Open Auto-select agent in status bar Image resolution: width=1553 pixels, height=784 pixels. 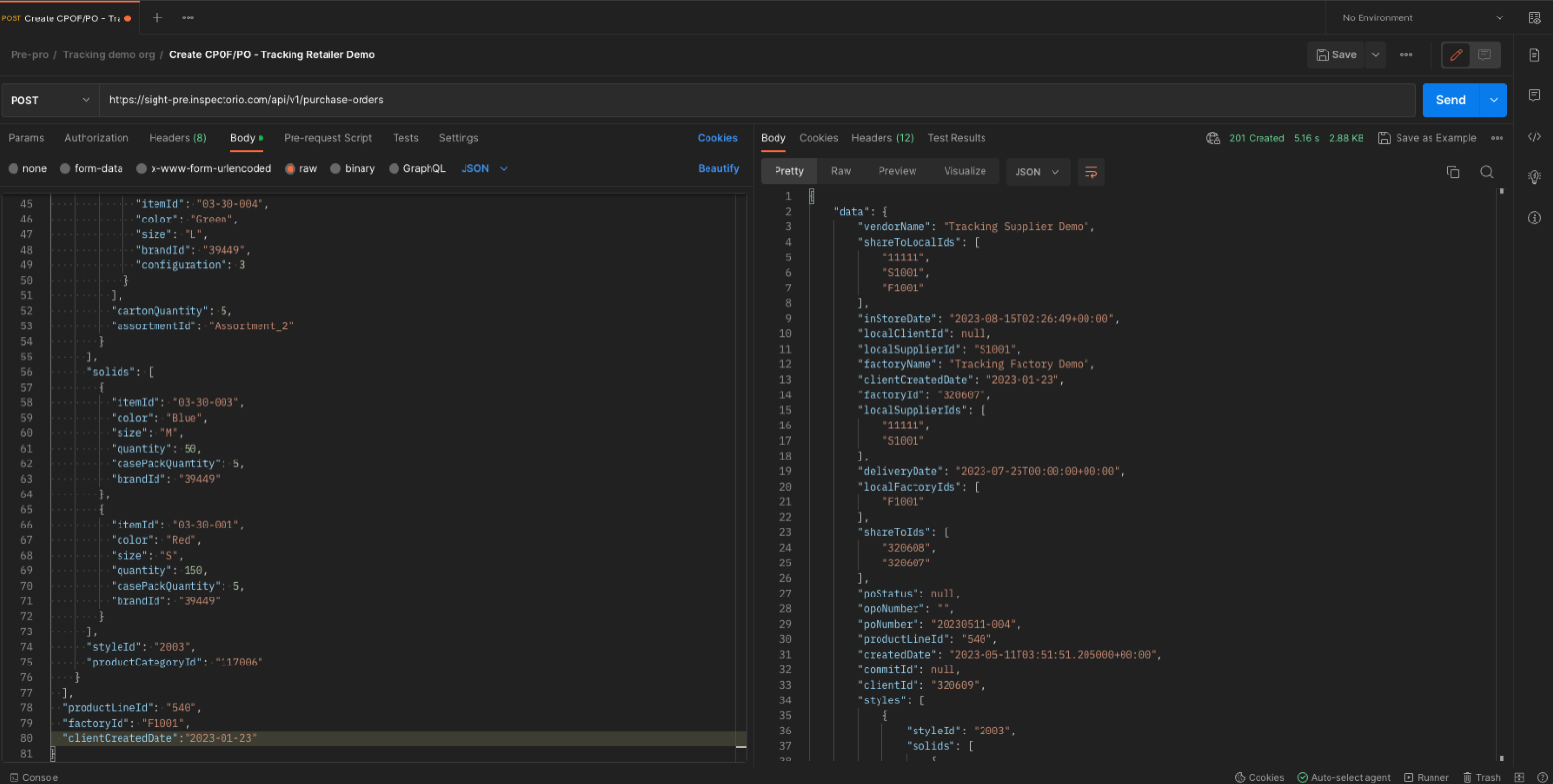point(1344,777)
